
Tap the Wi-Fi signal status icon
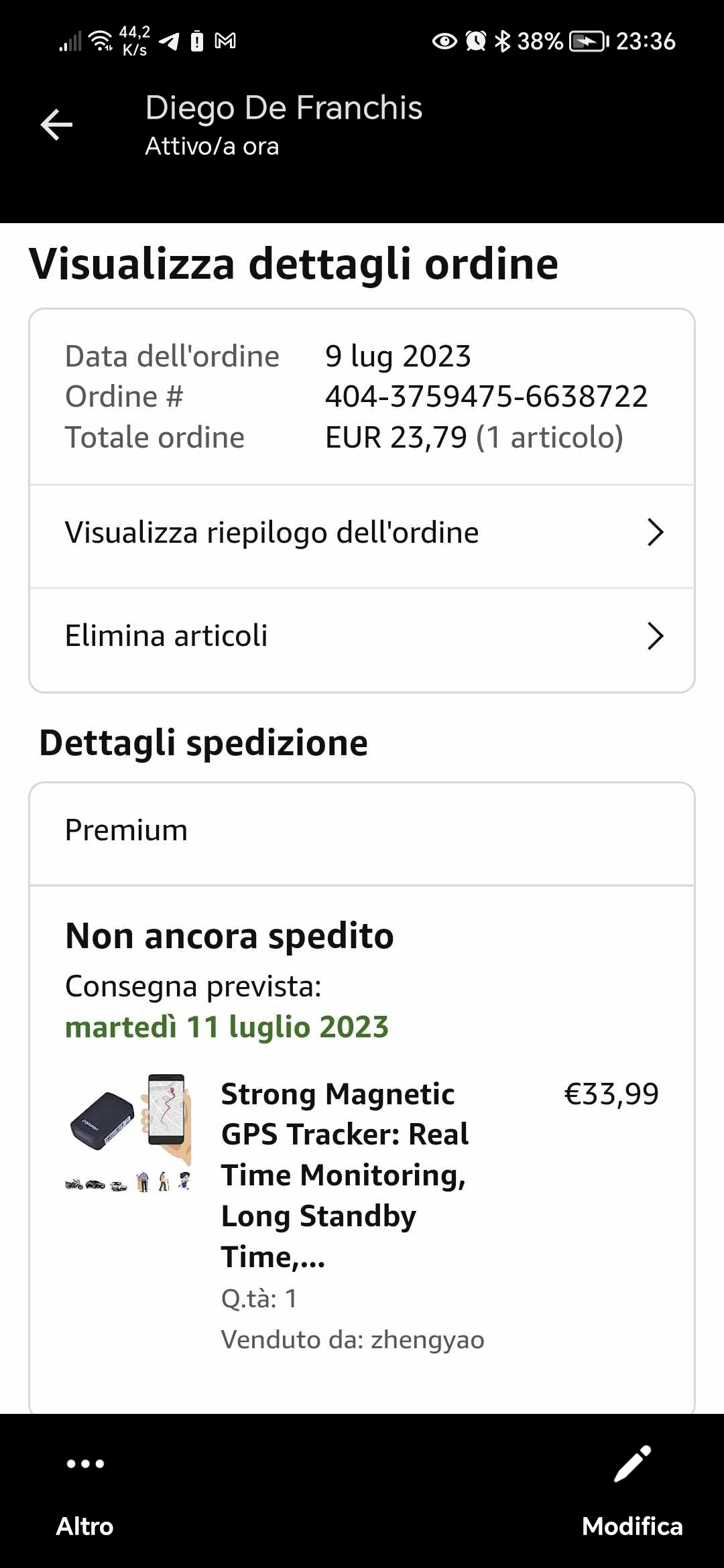pyautogui.click(x=101, y=42)
